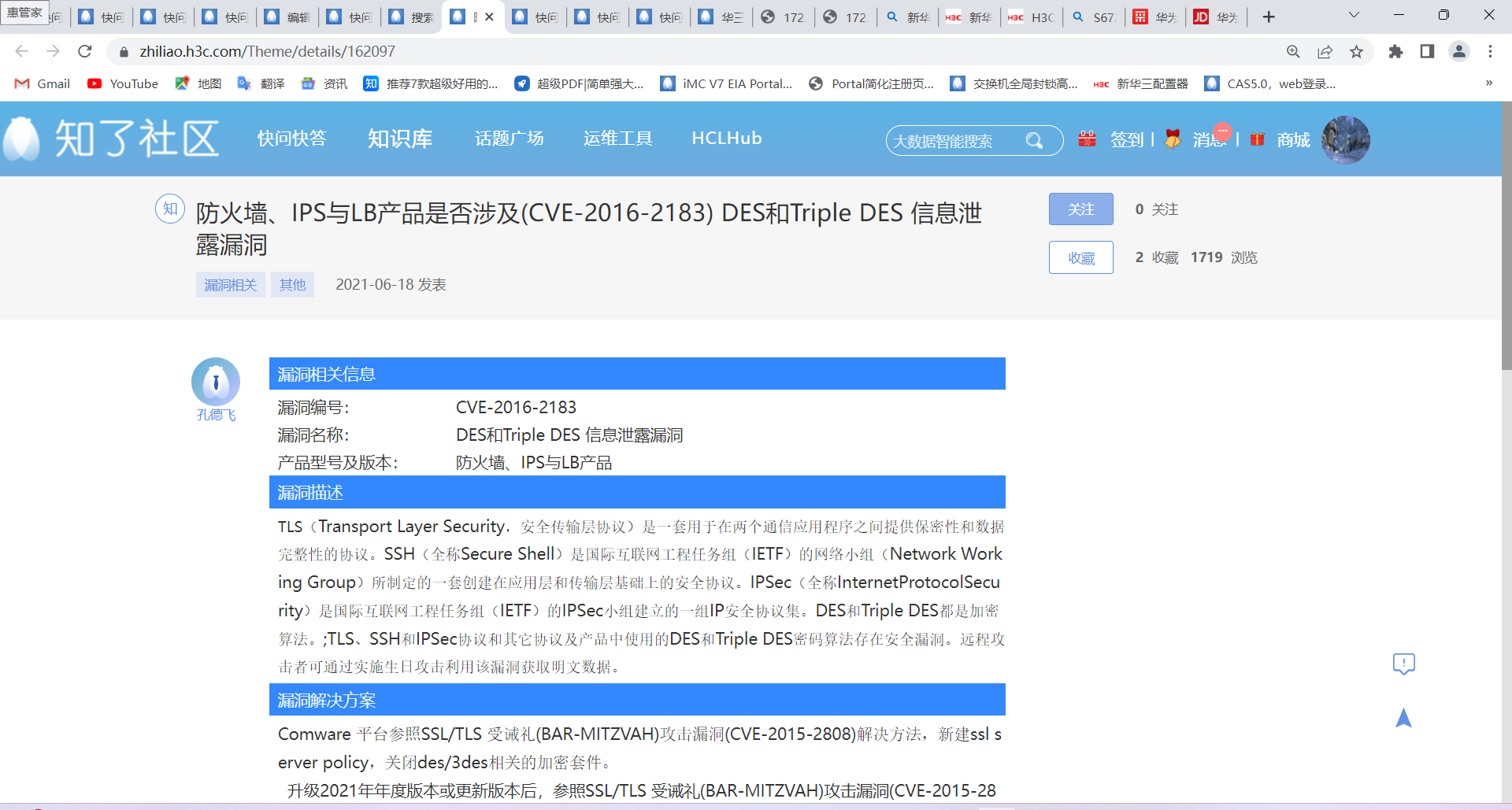Select the 漏洞相关 tag
This screenshot has width=1512, height=810.
click(x=231, y=285)
